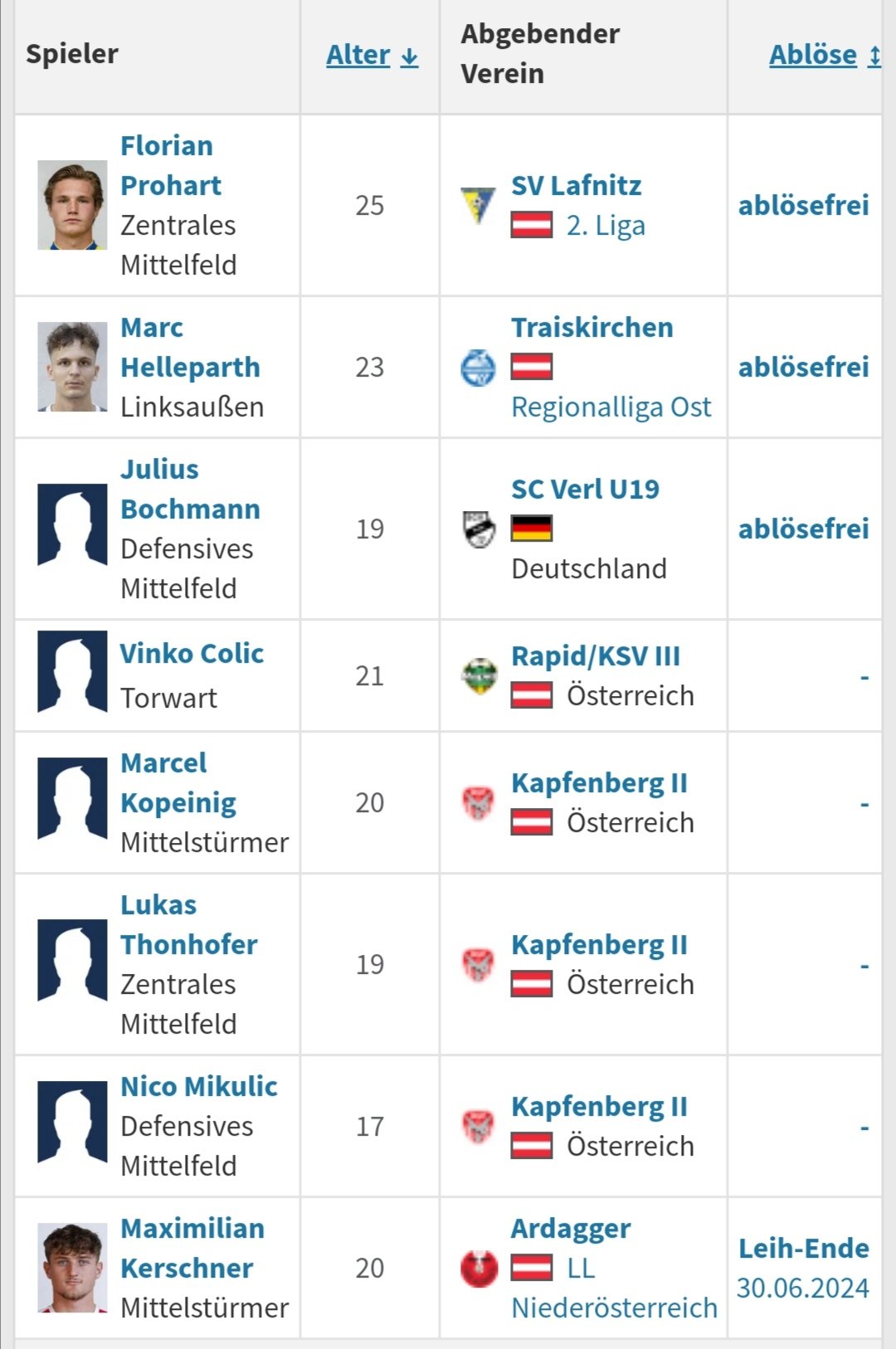Open the 2. Liga league link

pos(606,226)
